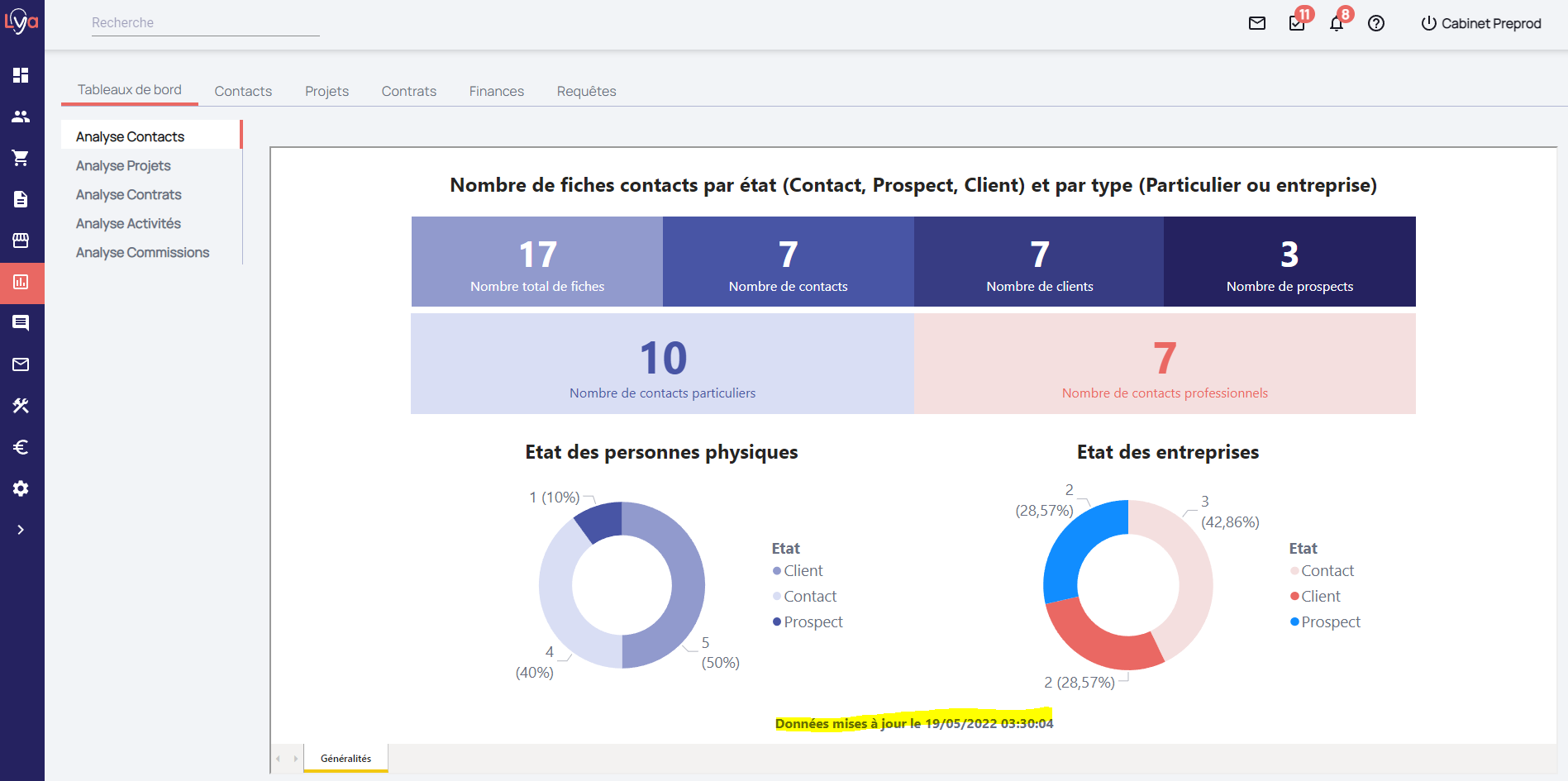Screen dimensions: 1568x781
Task: Open the Cabinet Preprod account menu
Action: coord(1480,23)
